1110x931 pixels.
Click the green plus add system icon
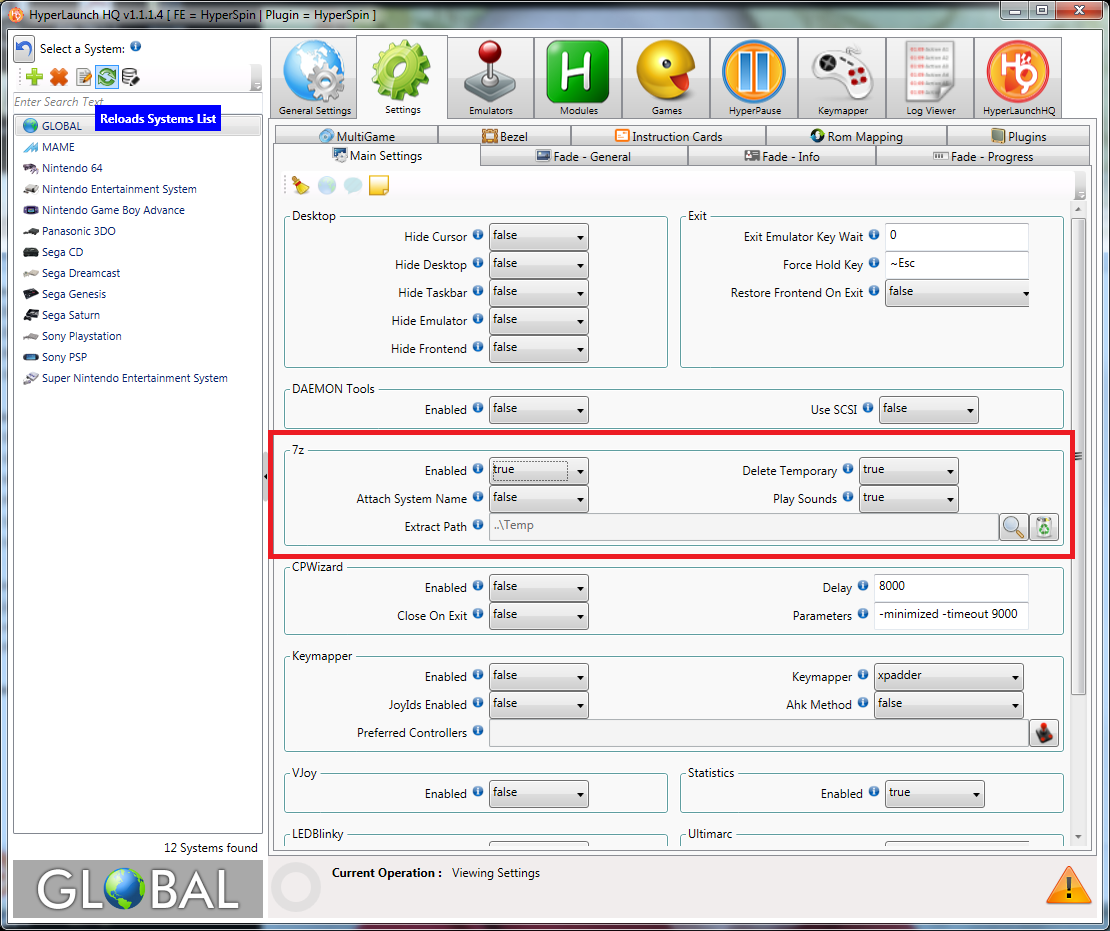(35, 77)
